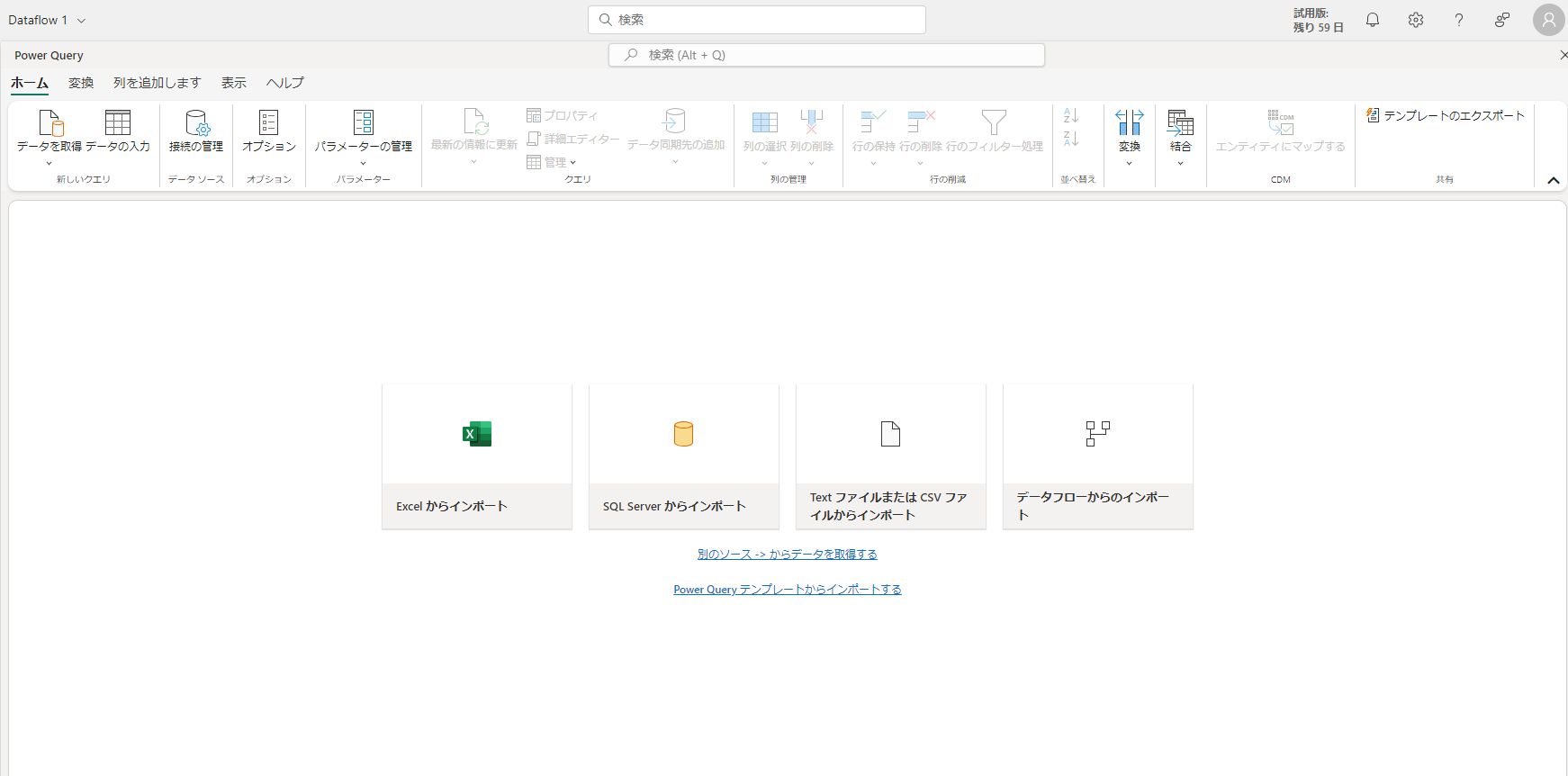1568x776 pixels.
Task: Click 行の削除 (Remove rows) icon
Action: point(921,122)
